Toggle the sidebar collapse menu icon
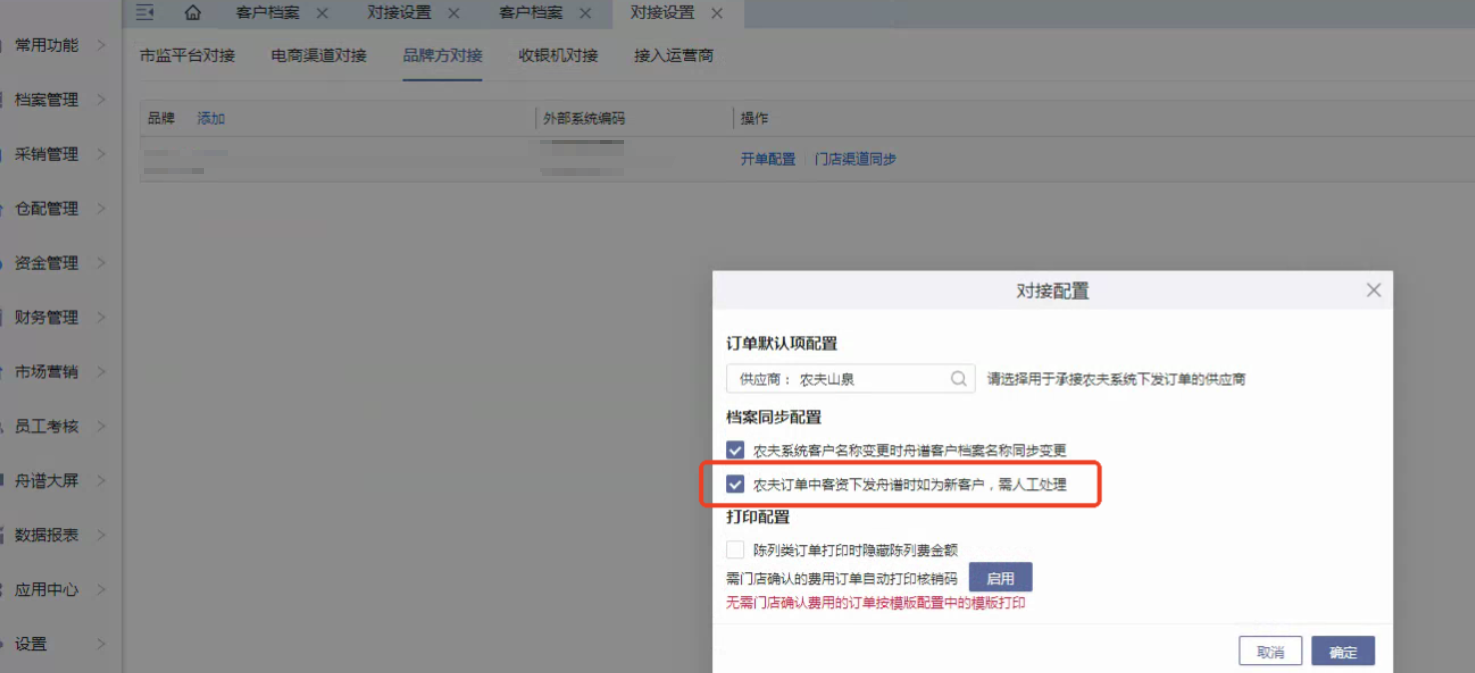The image size is (1475, 673). pos(145,13)
